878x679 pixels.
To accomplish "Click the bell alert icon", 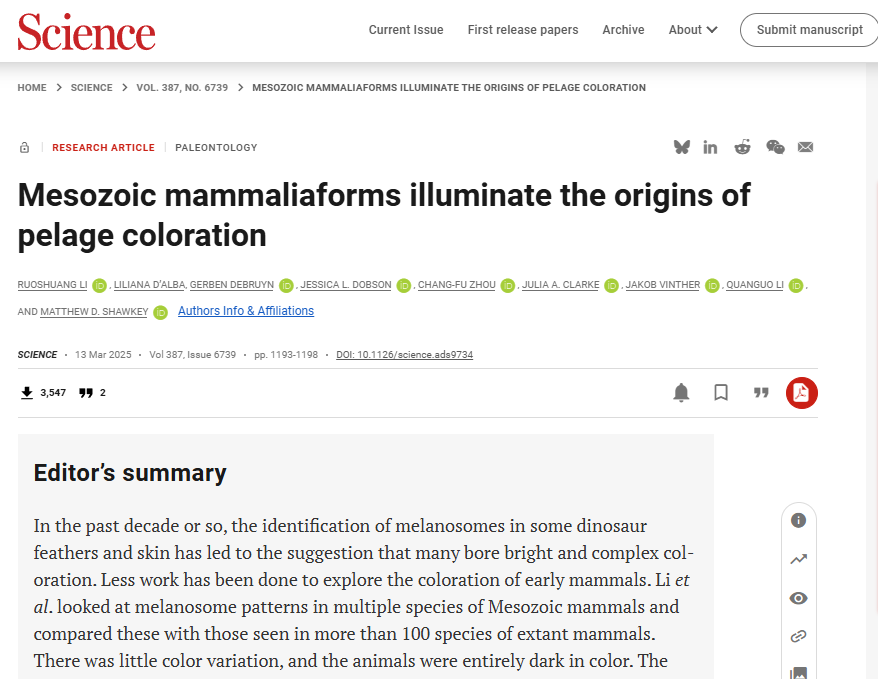I will pyautogui.click(x=681, y=393).
